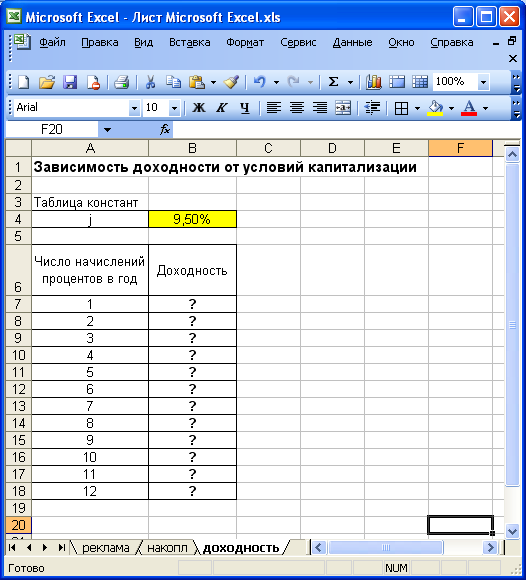Image resolution: width=526 pixels, height=580 pixels.
Task: Activate the Format Painter brush
Action: [231, 82]
